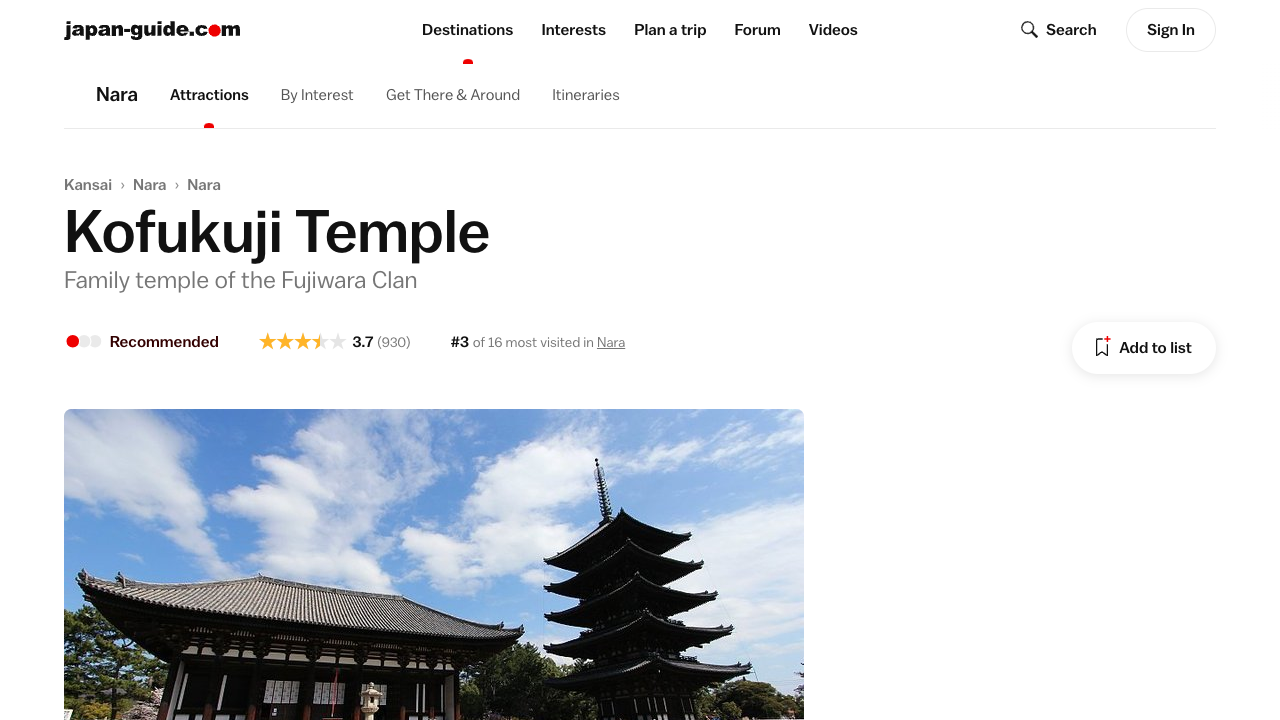
Task: Click the japan-guide.com logo
Action: (x=152, y=30)
